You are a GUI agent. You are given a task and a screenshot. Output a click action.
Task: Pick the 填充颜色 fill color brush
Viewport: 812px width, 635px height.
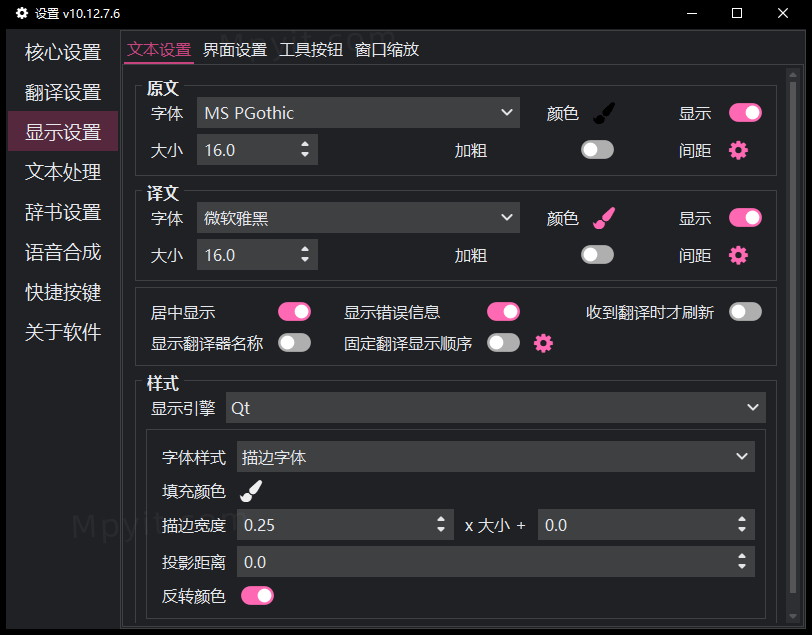251,491
